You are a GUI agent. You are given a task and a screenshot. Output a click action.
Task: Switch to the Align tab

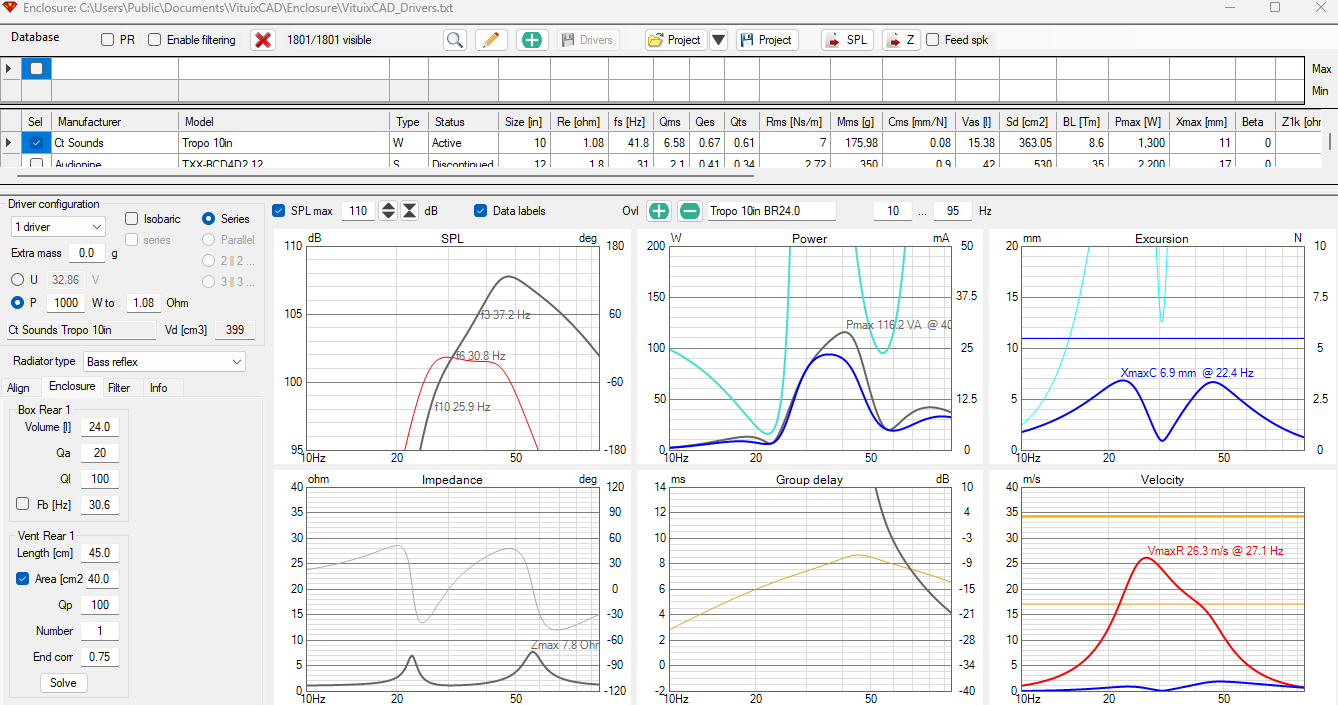(x=18, y=387)
